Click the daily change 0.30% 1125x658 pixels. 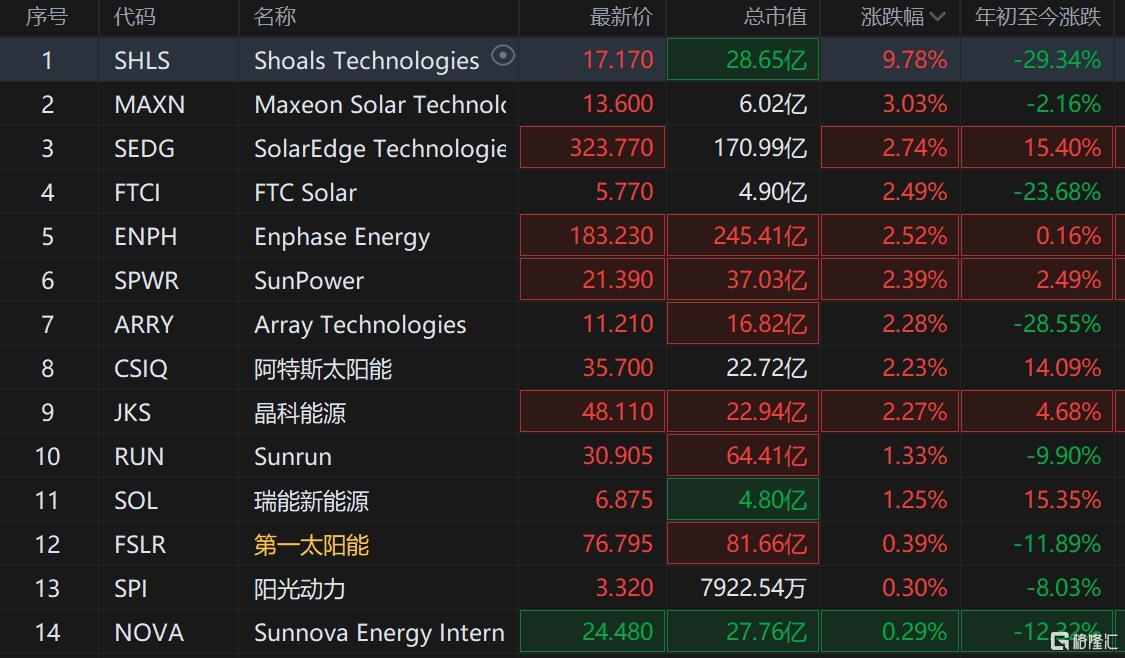915,588
